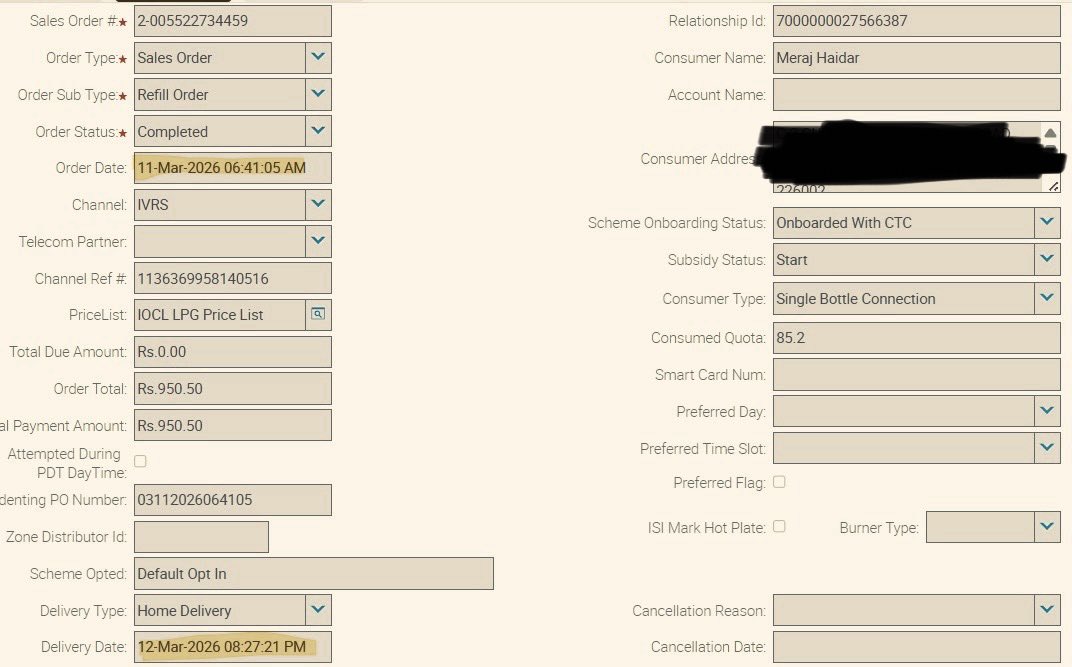Screen dimensions: 1072x667
Task: Expand the Telecom Partner dropdown
Action: [318, 241]
